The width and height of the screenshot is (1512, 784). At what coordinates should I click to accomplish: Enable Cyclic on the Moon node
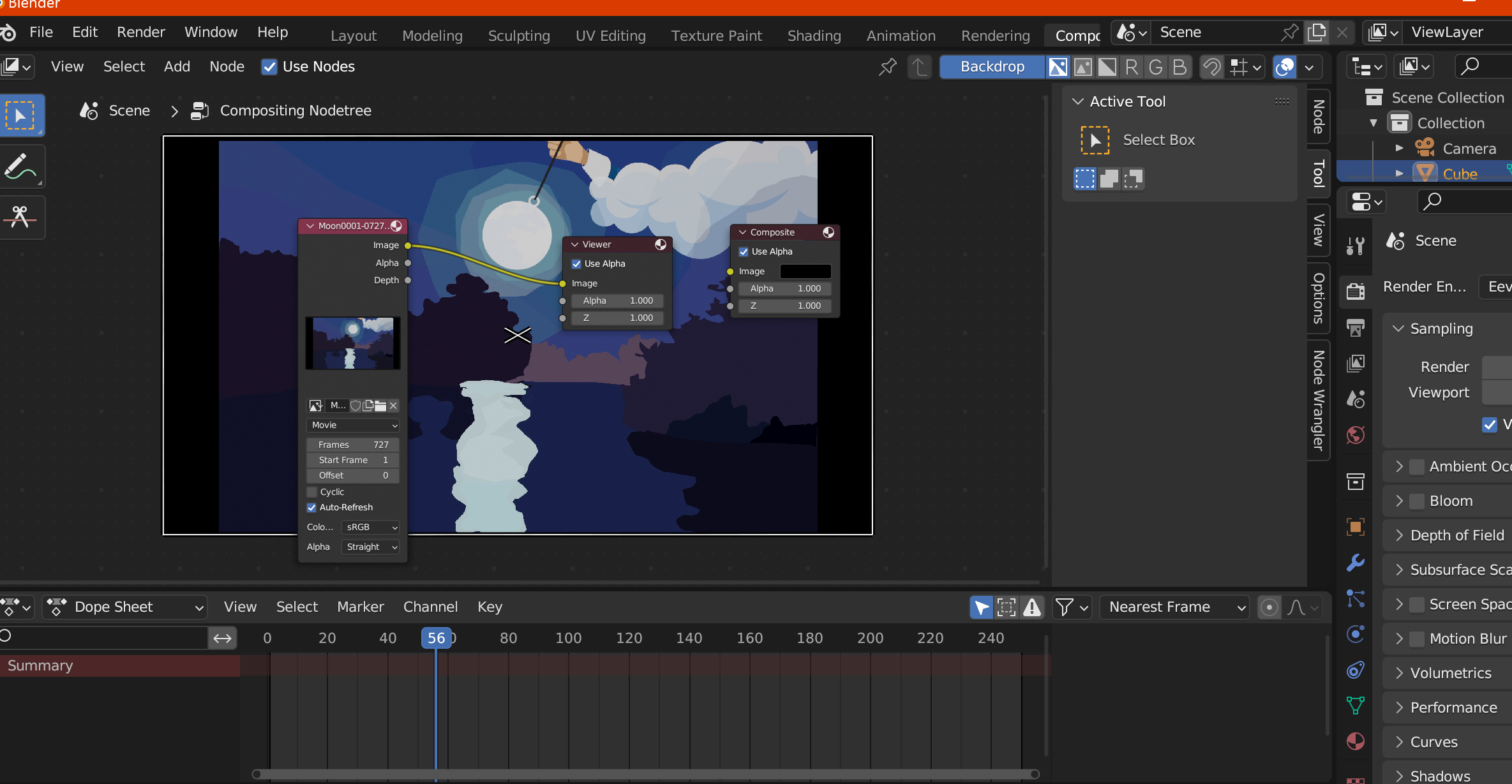pyautogui.click(x=312, y=492)
